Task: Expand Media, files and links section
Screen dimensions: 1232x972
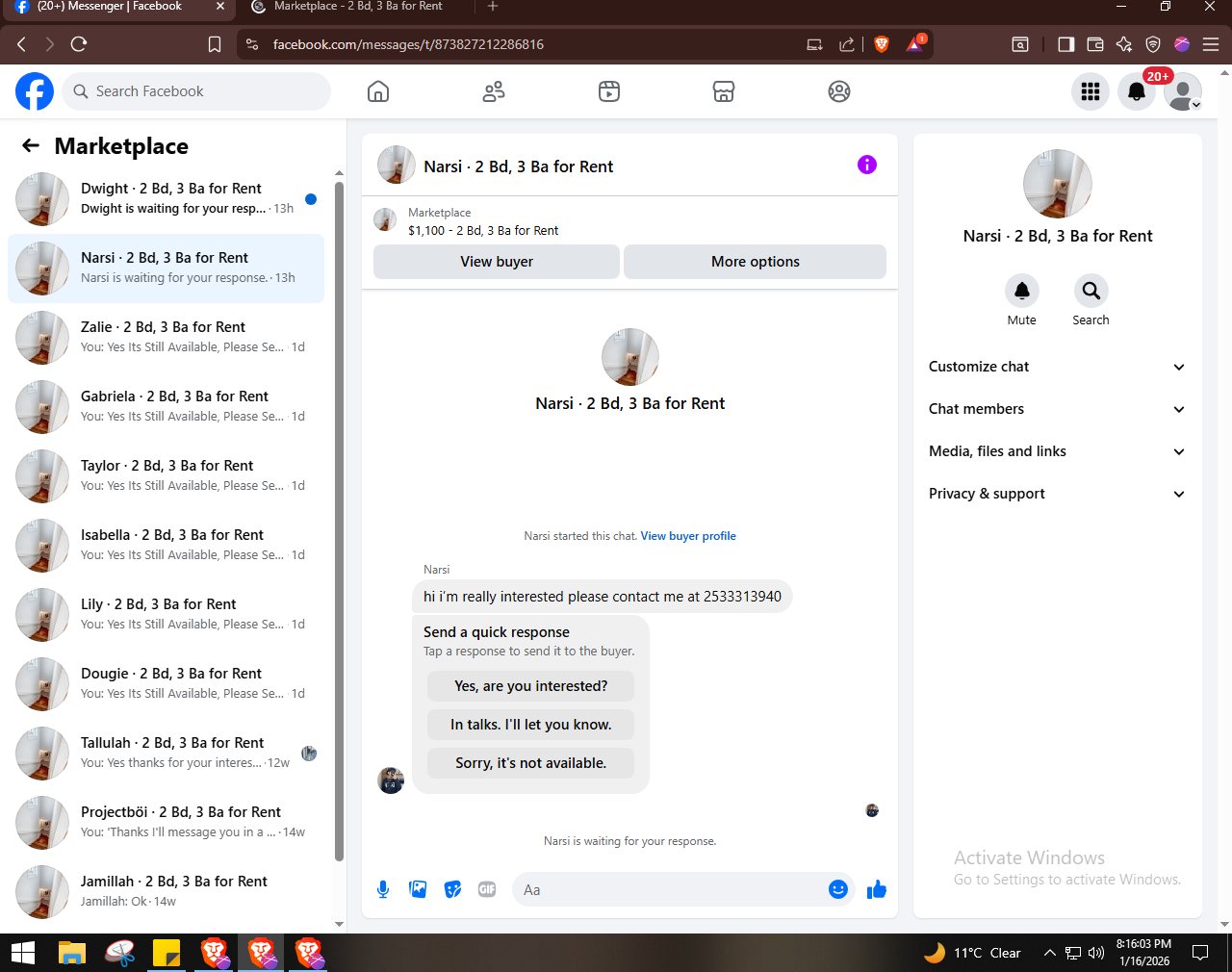Action: tap(1058, 451)
